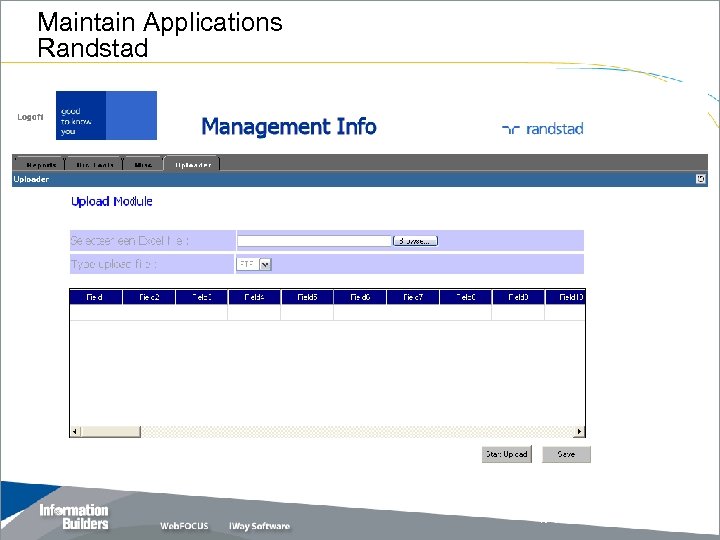Click the Save button
Viewport: 720px width, 540px height.
(566, 454)
